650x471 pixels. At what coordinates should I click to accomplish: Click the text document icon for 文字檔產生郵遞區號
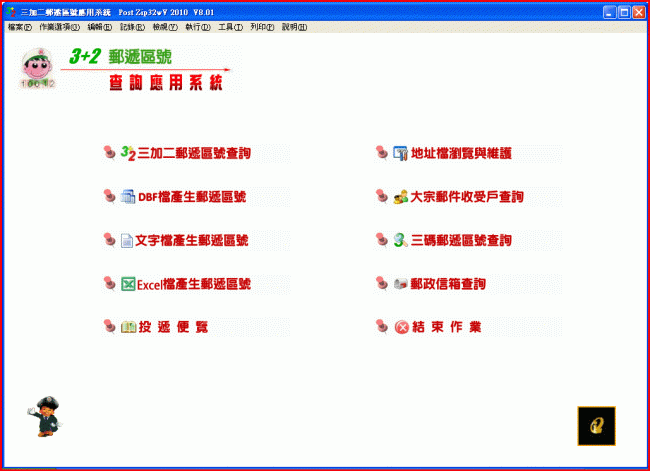127,241
